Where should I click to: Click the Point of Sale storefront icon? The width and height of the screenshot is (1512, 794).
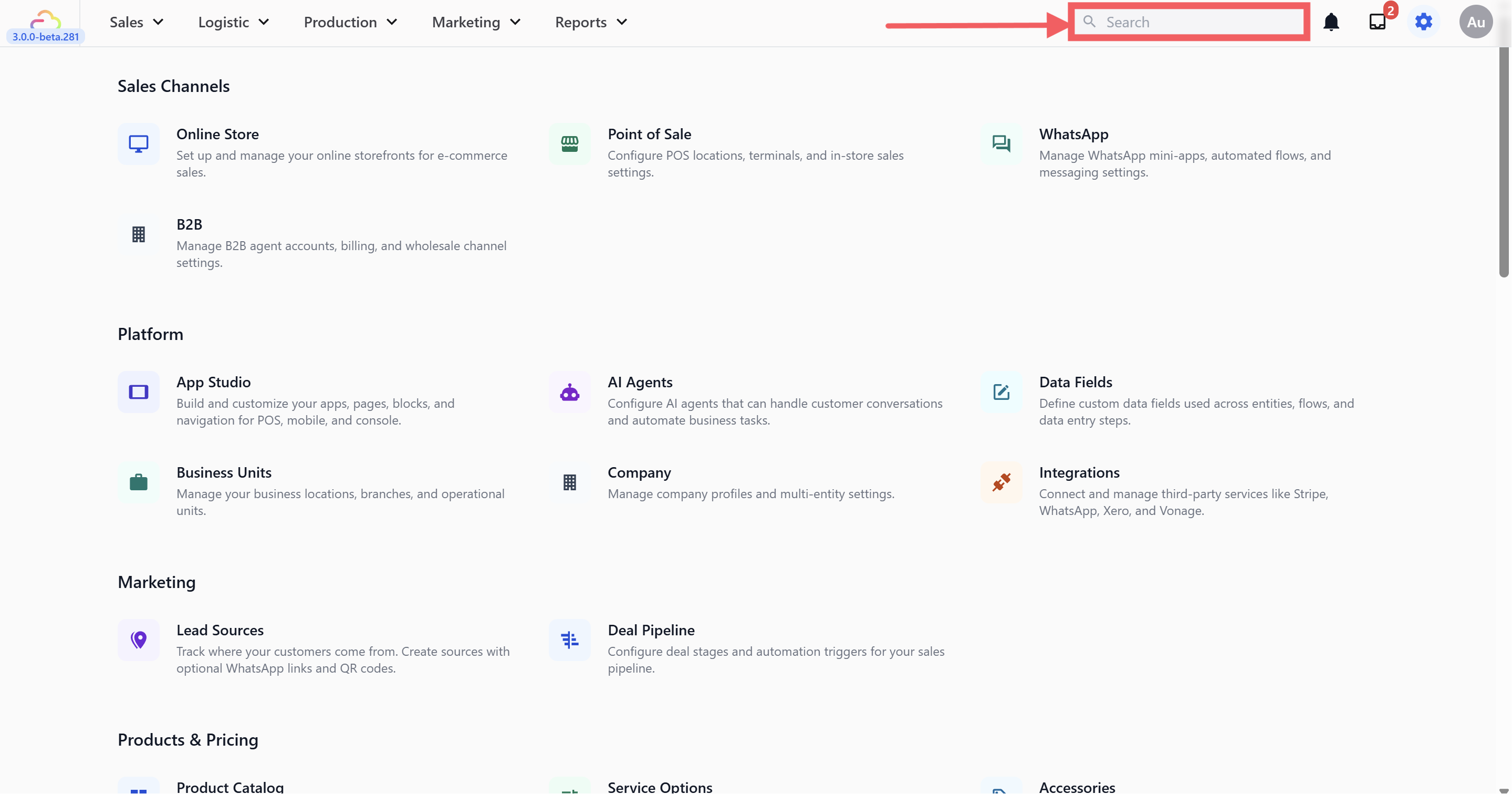click(x=569, y=144)
